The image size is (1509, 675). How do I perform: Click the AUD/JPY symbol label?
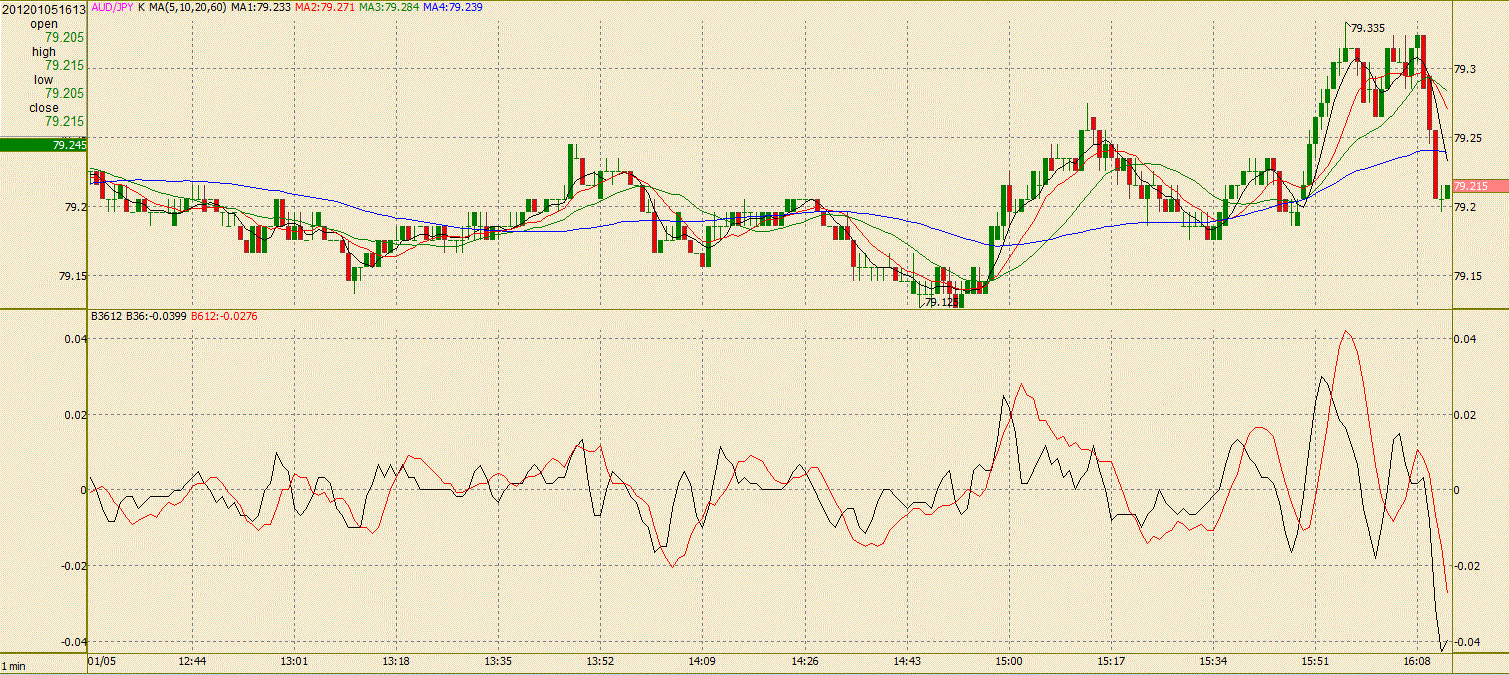tap(111, 6)
